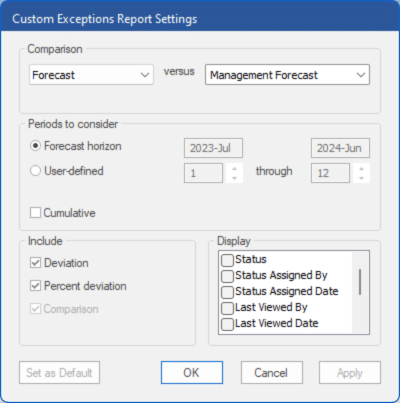The width and height of the screenshot is (400, 403).
Task: Confirm settings with the OK button
Action: [192, 373]
